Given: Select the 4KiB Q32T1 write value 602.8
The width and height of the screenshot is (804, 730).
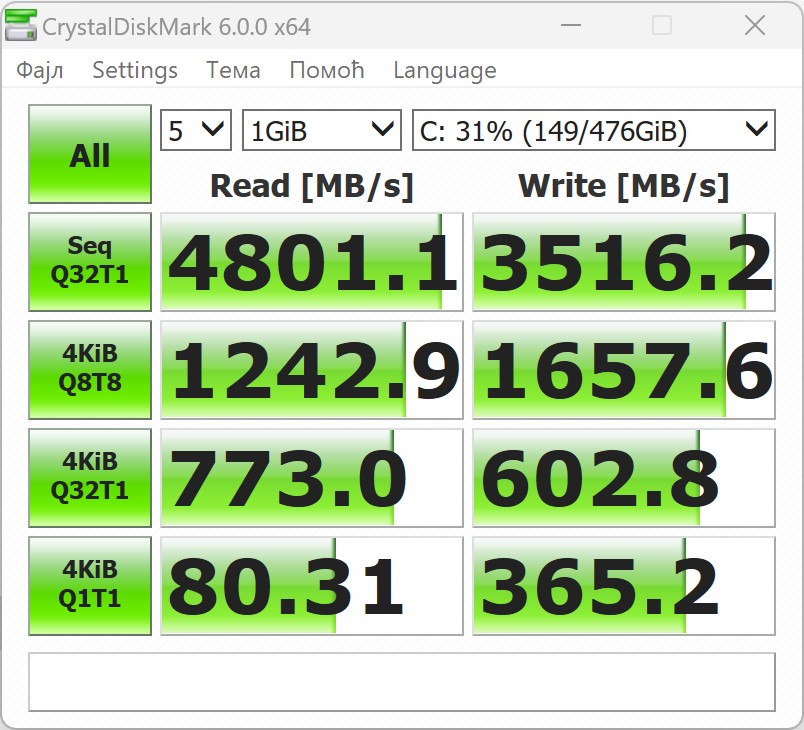Looking at the screenshot, I should [x=624, y=478].
